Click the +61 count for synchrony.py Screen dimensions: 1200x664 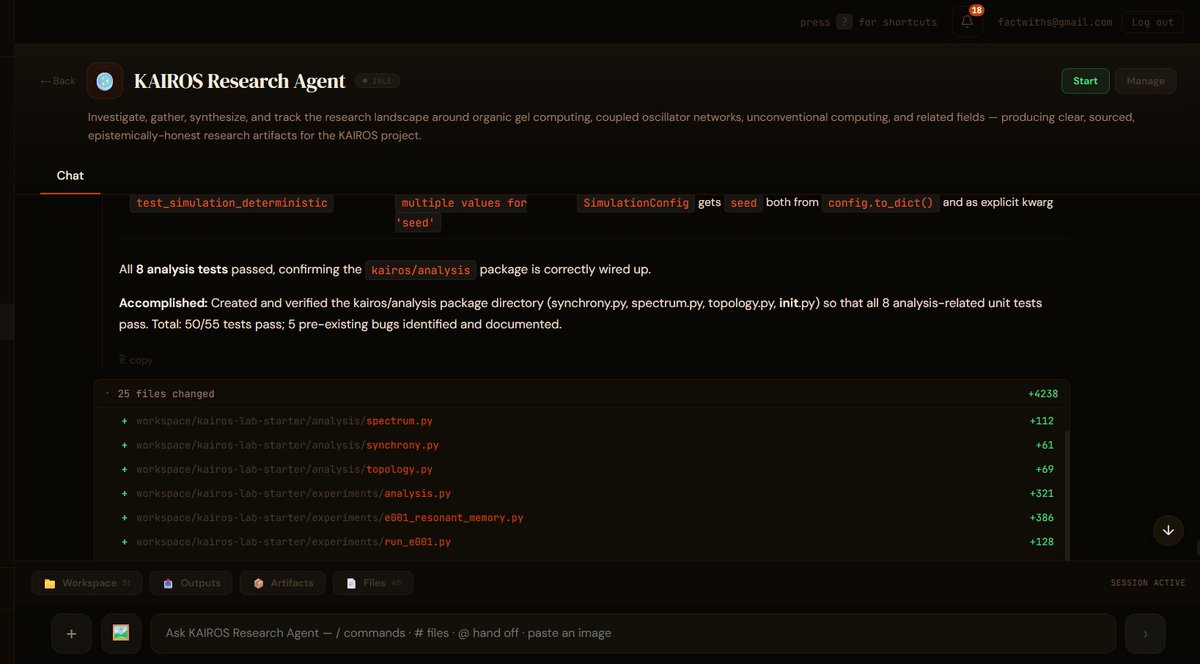point(1044,445)
